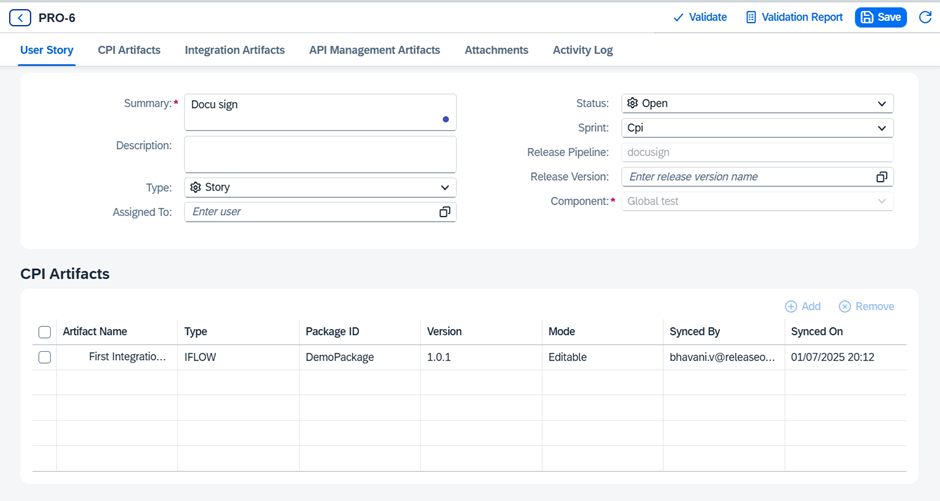
Task: Open the API Management Artifacts tab
Action: pyautogui.click(x=374, y=50)
